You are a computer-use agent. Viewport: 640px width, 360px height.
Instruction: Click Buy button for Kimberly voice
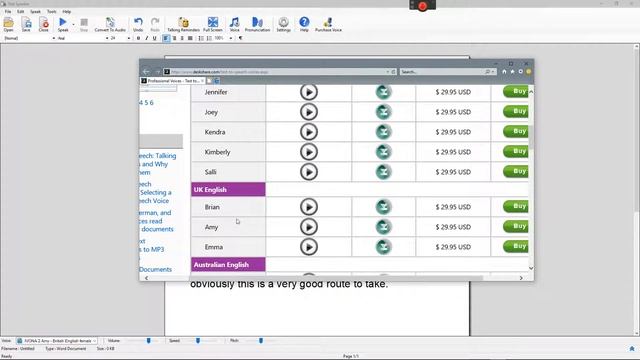coord(516,151)
